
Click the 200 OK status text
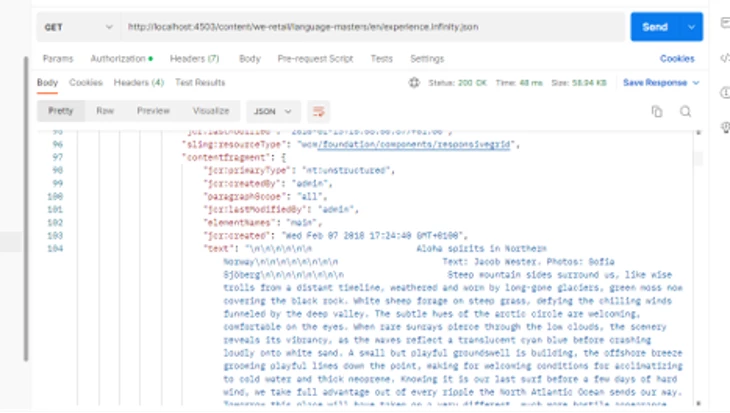[472, 83]
